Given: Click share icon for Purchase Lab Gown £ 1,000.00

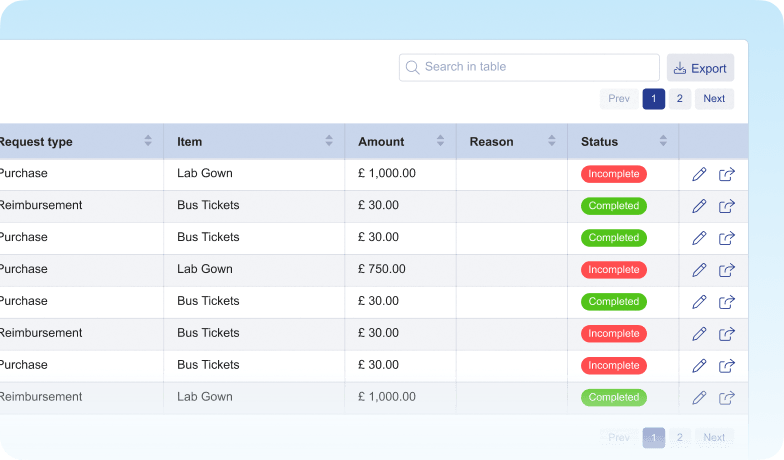Looking at the screenshot, I should pos(726,174).
